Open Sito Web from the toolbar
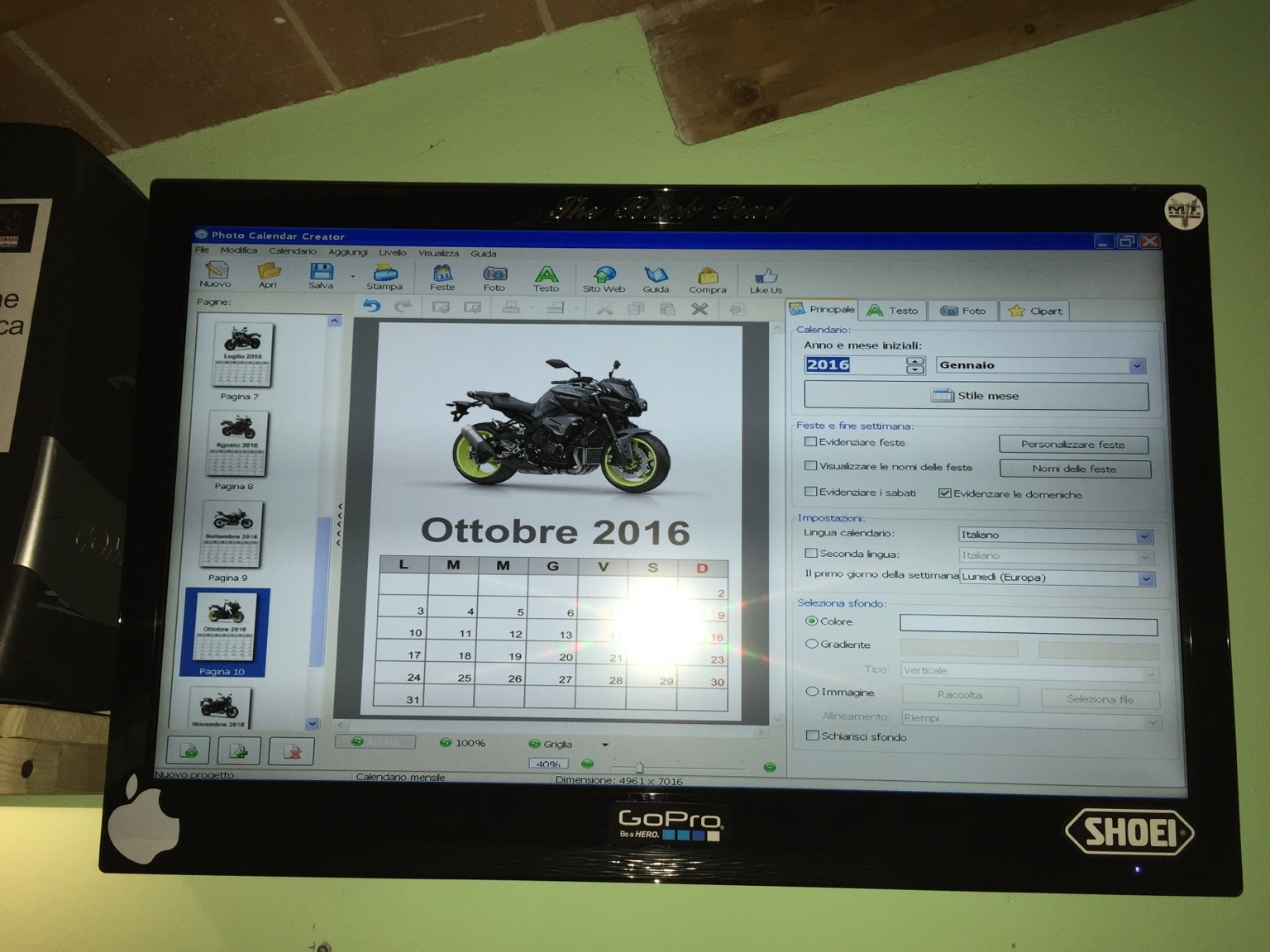The image size is (1270, 952). point(604,279)
